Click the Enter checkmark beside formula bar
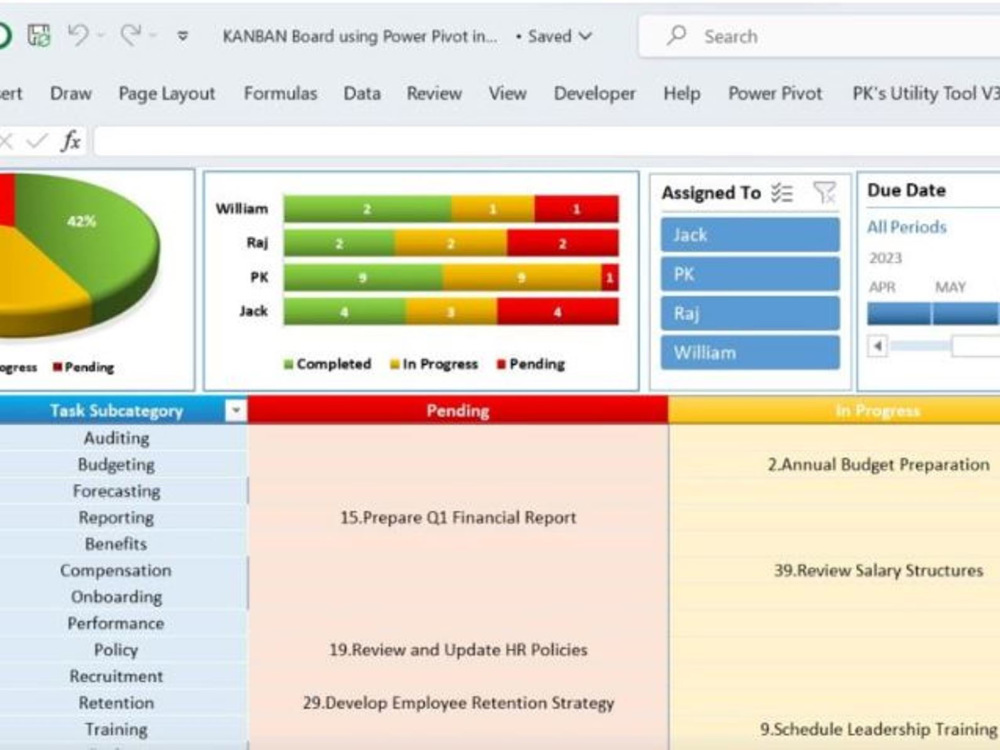This screenshot has height=750, width=1000. (37, 141)
